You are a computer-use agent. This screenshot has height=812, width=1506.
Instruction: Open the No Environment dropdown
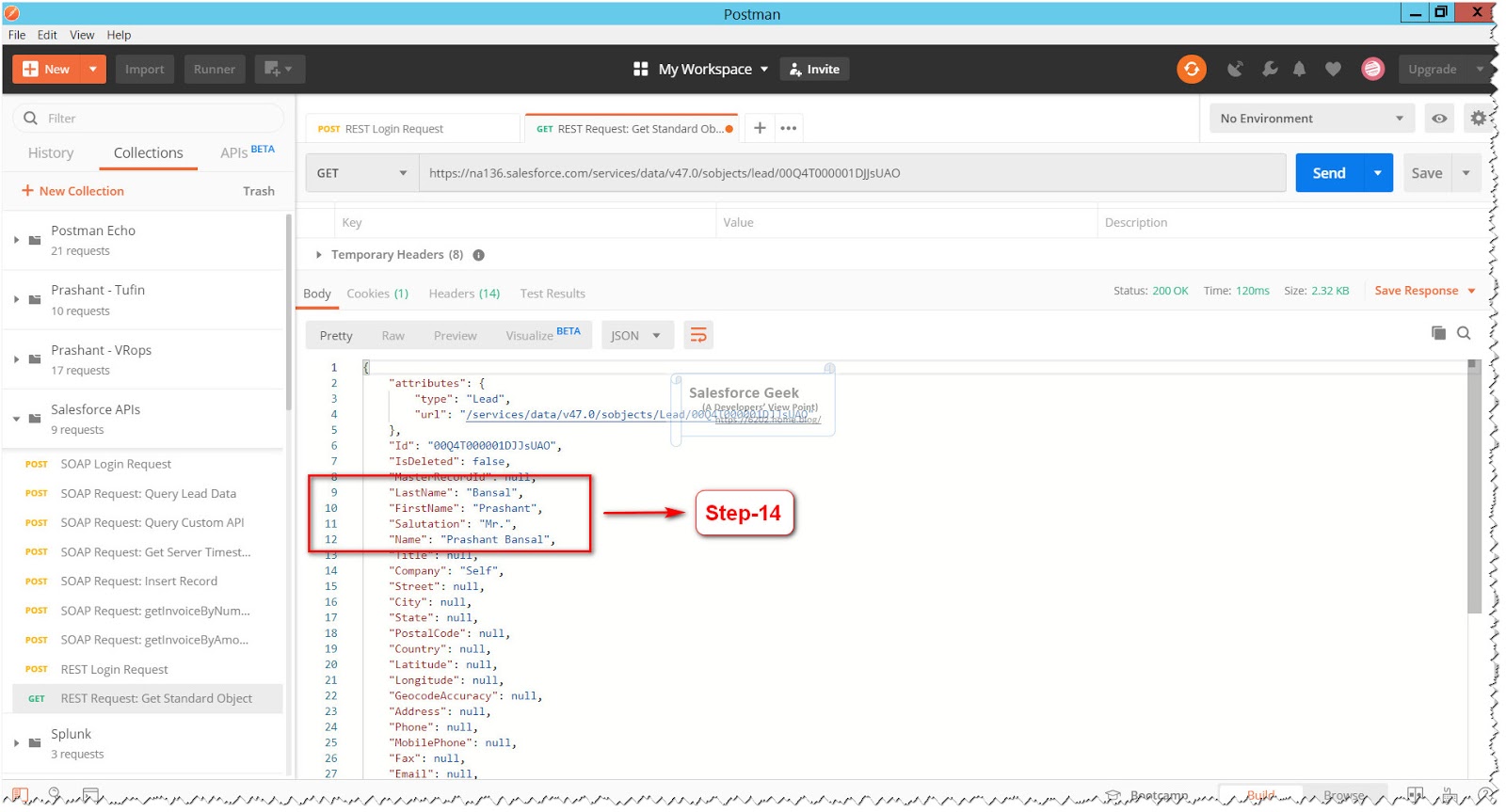pos(1312,119)
